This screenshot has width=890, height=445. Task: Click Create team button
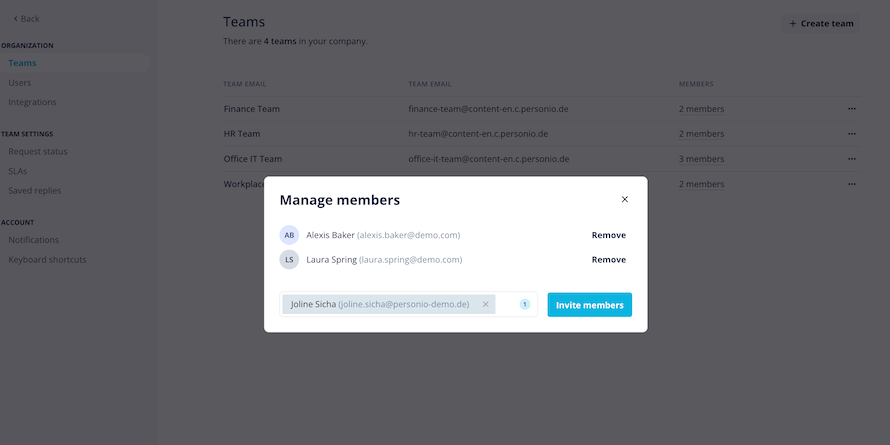[821, 23]
